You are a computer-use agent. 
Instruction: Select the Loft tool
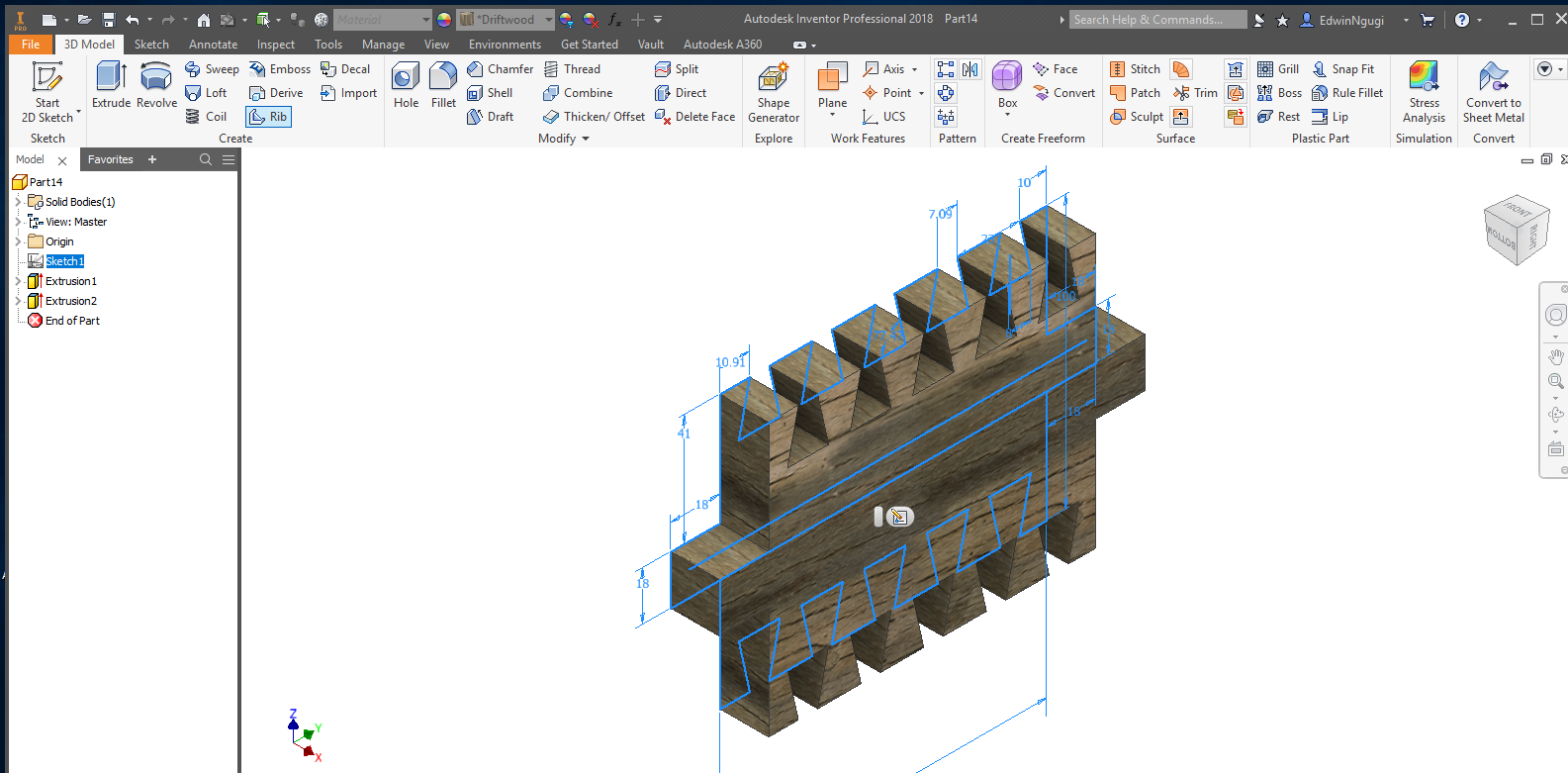(x=206, y=93)
